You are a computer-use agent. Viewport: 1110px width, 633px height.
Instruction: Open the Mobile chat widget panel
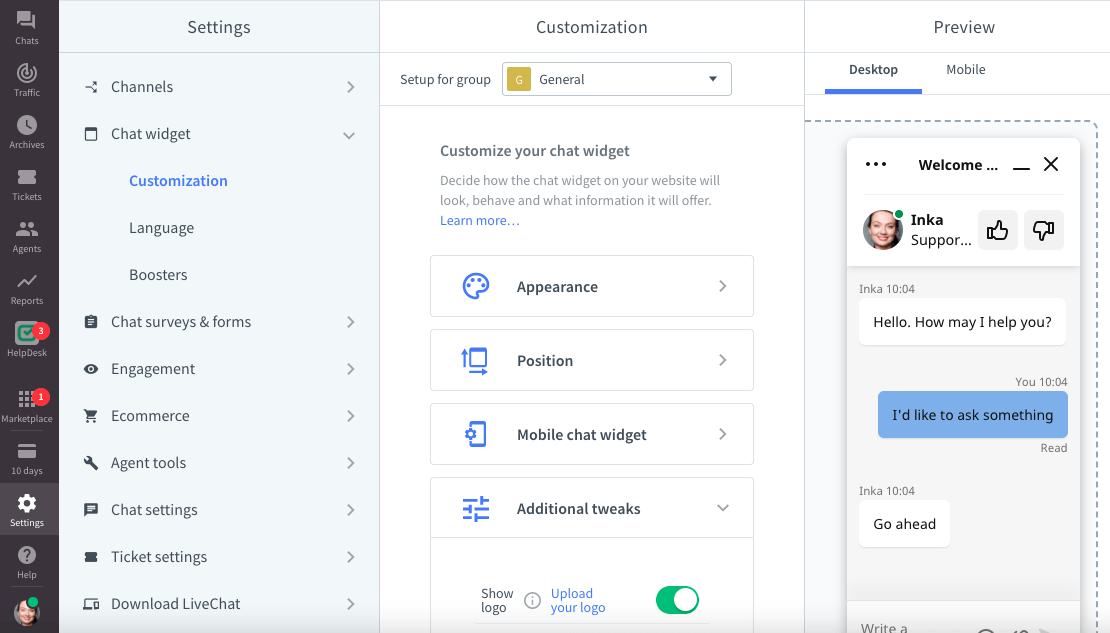[x=592, y=434]
